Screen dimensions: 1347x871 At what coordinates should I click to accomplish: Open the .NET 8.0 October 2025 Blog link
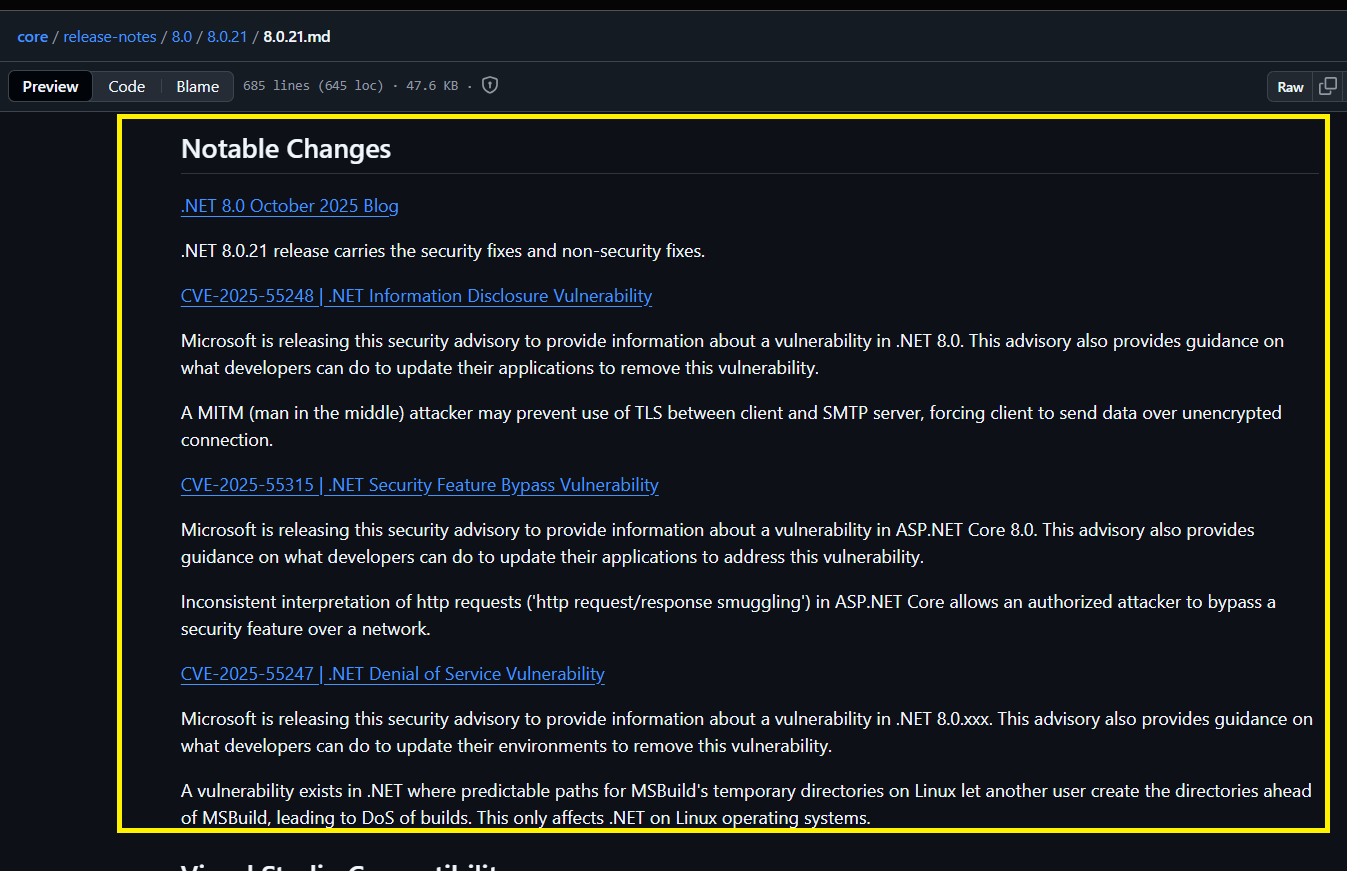289,206
